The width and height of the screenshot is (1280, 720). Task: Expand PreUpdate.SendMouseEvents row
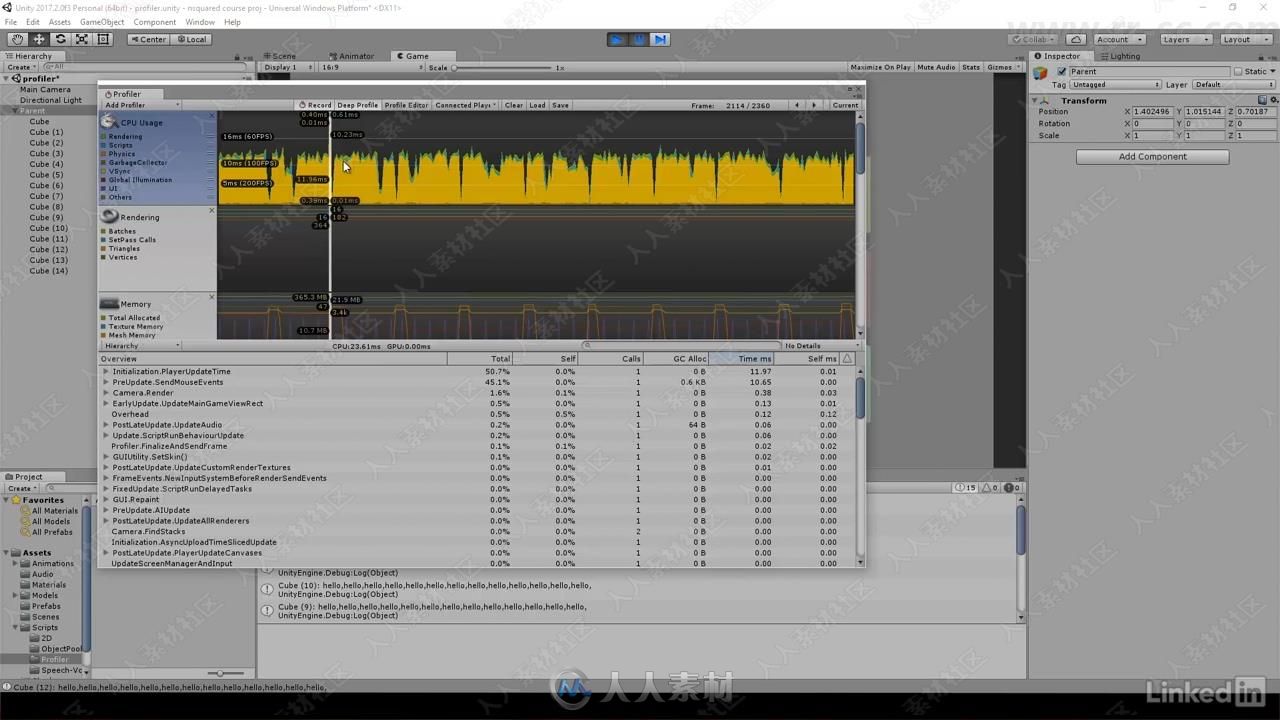[x=106, y=382]
